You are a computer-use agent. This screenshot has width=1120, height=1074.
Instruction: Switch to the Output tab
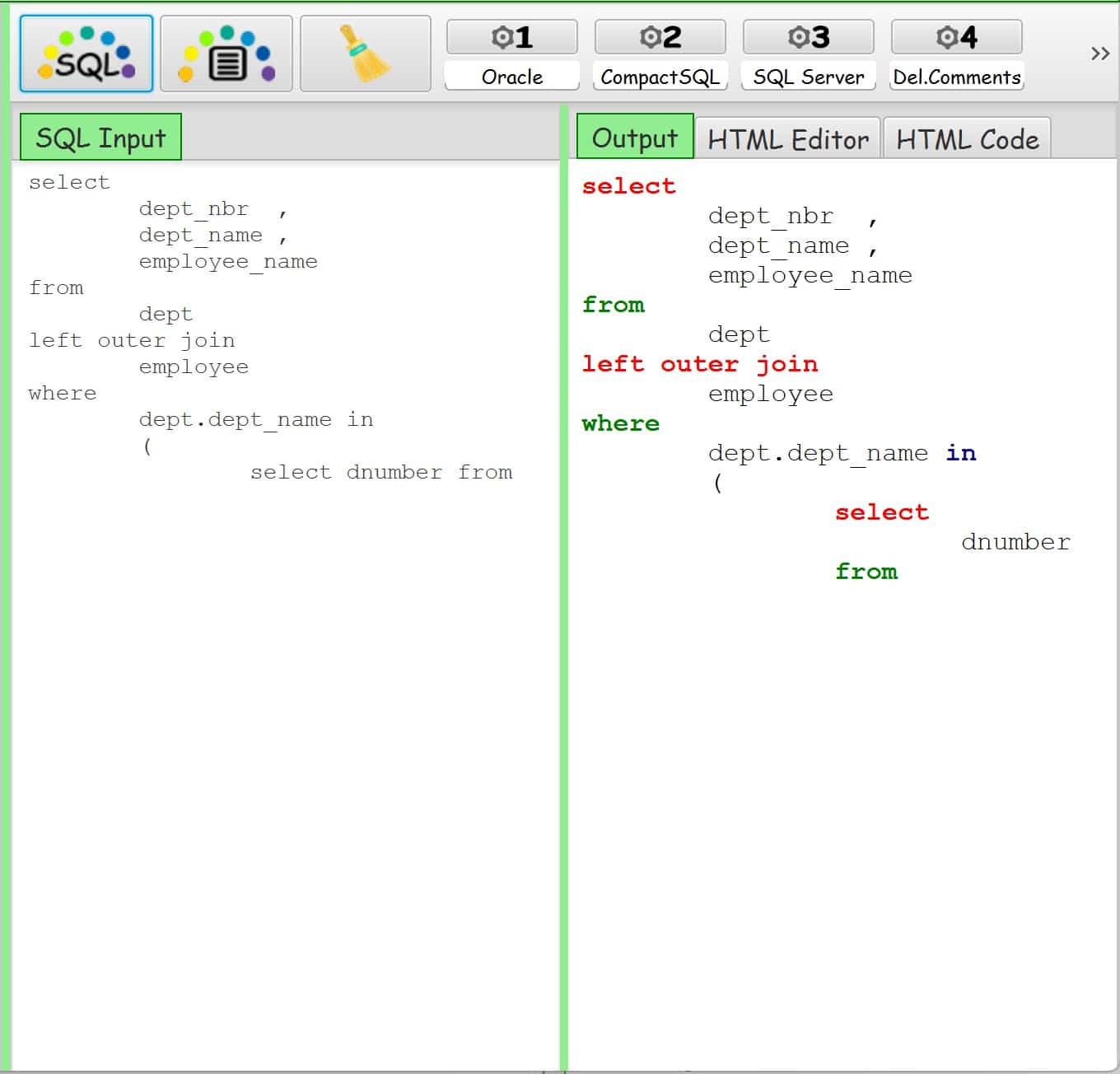tap(634, 138)
